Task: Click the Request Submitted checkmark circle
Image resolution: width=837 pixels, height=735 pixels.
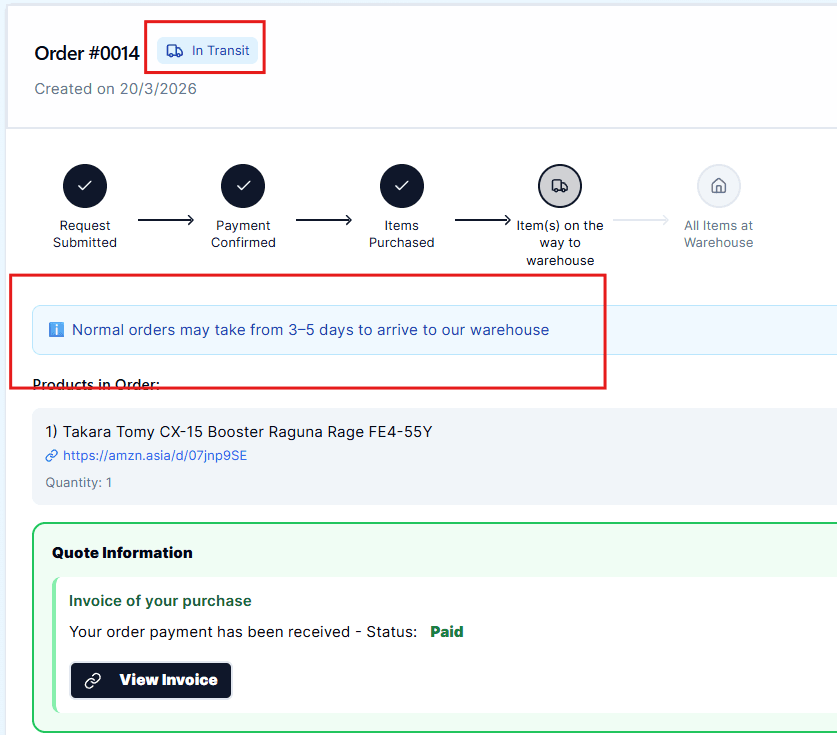Action: pos(85,186)
